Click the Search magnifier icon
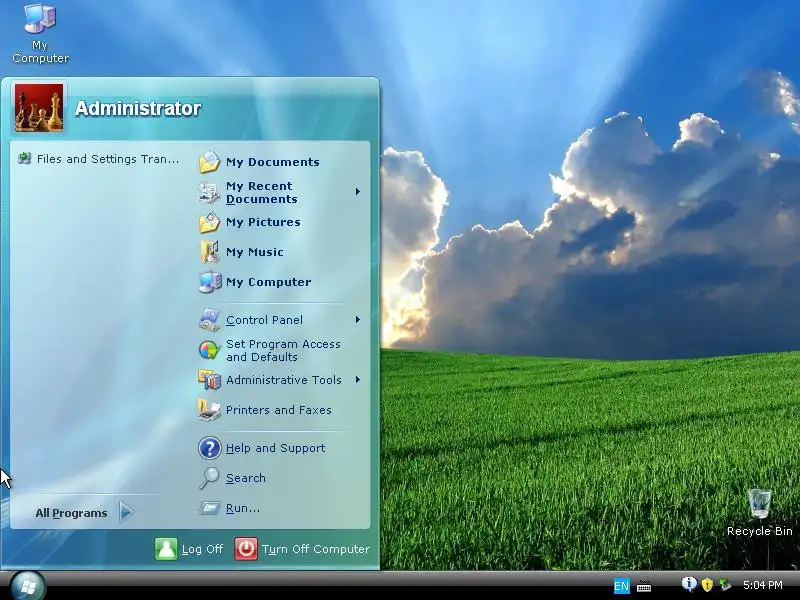Image resolution: width=800 pixels, height=600 pixels. [209, 478]
